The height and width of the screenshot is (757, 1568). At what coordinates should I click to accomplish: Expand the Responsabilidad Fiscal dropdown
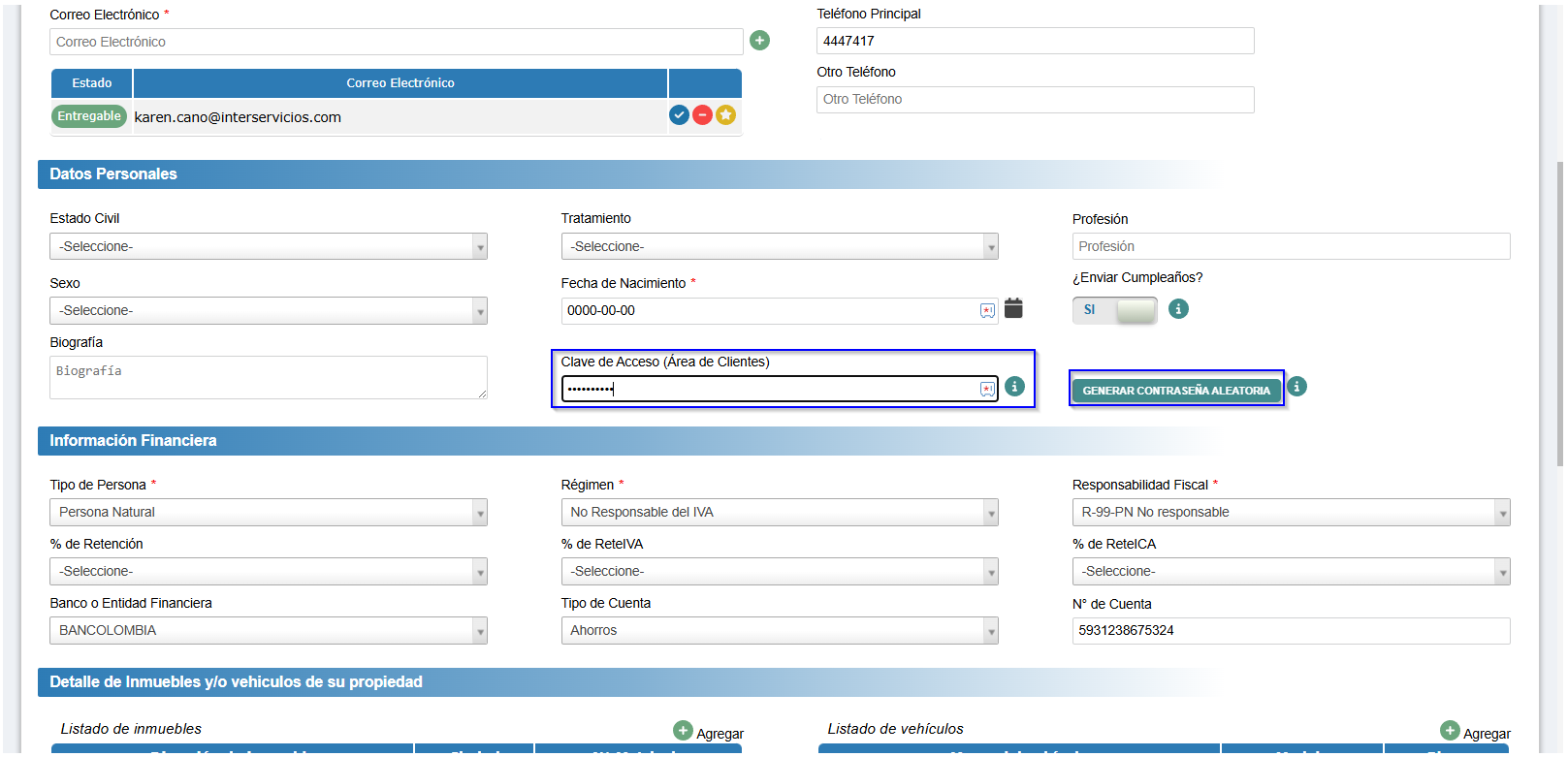click(x=1290, y=513)
